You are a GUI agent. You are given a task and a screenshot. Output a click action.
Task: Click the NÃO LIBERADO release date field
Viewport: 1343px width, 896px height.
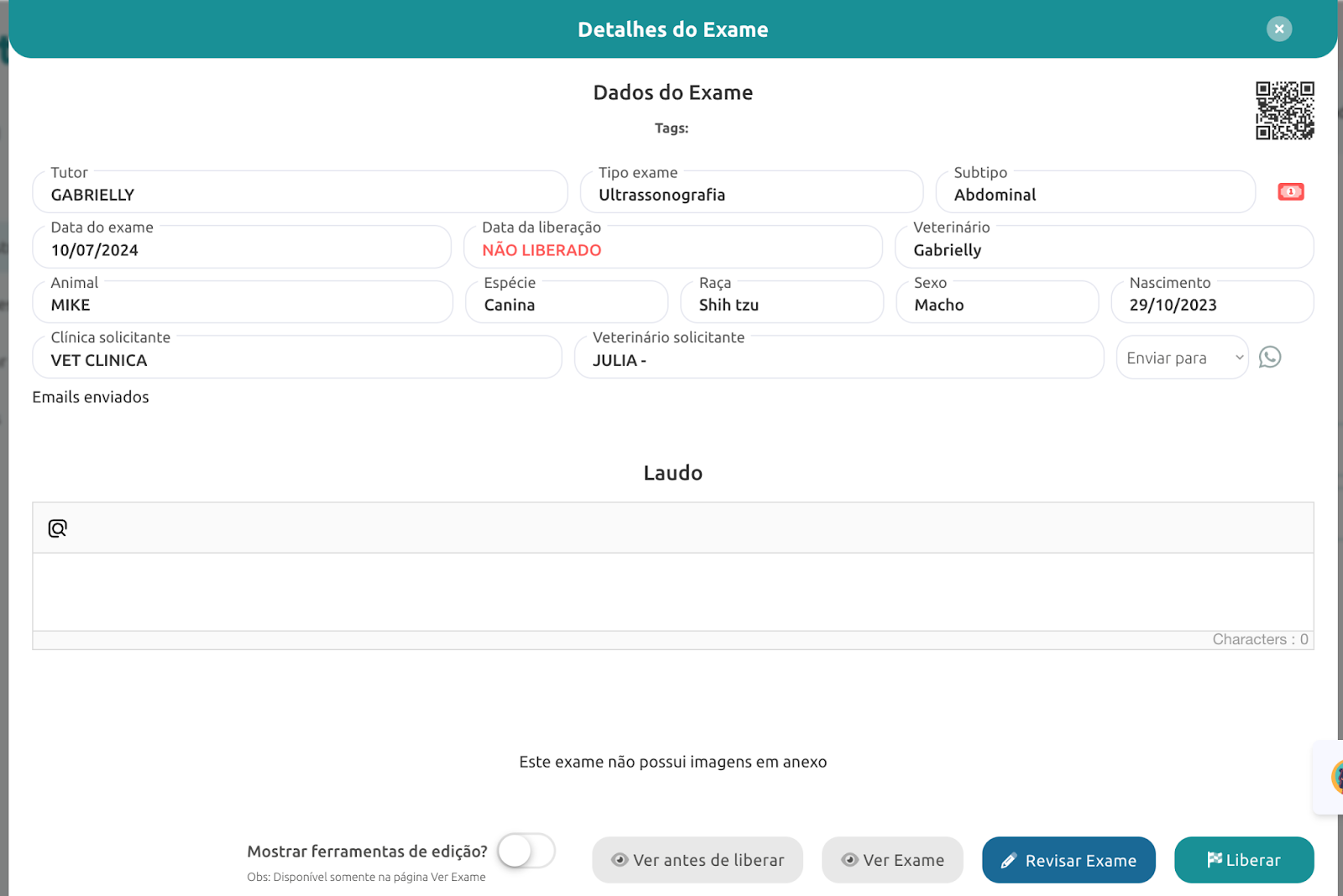[x=672, y=247]
